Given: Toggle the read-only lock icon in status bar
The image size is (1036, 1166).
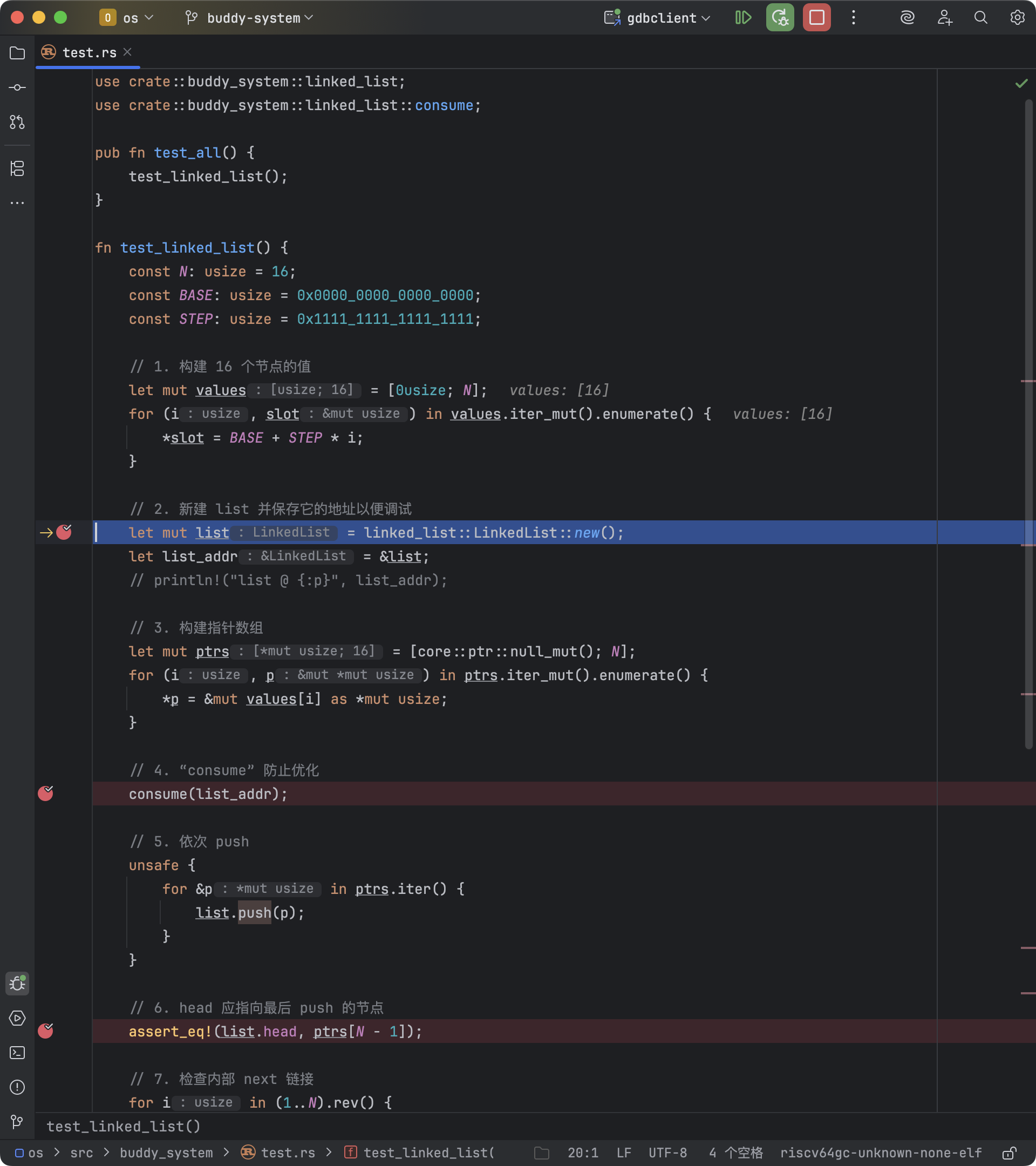Looking at the screenshot, I should coord(1009,1153).
